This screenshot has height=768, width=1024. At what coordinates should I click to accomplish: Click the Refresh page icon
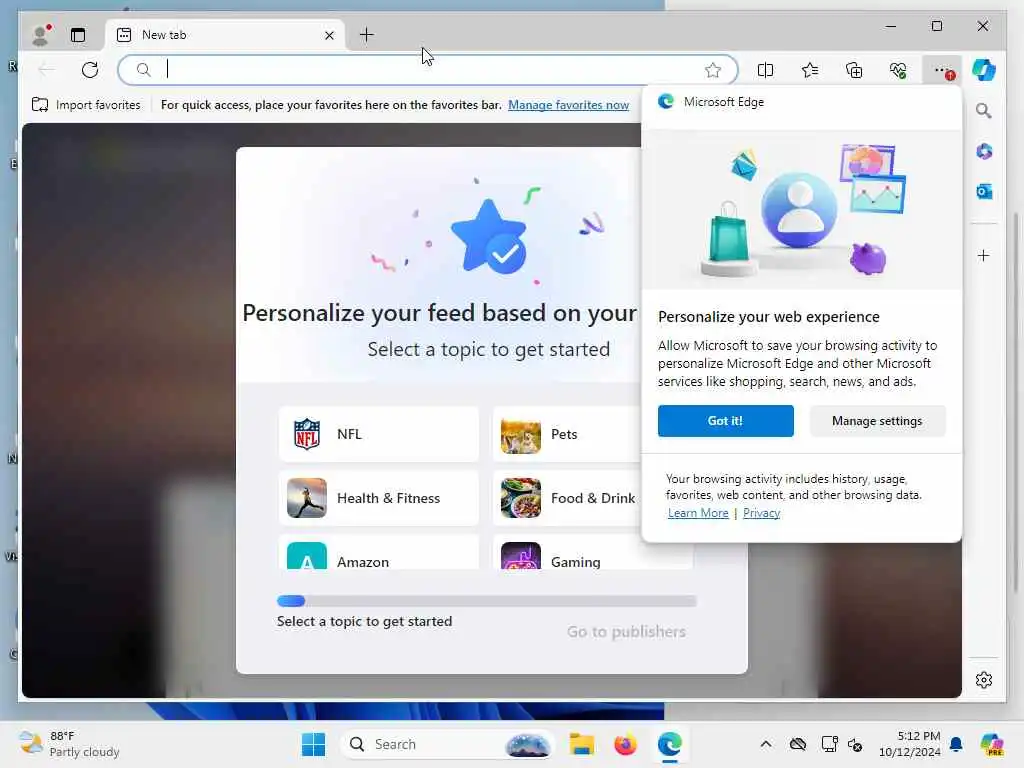pos(90,69)
